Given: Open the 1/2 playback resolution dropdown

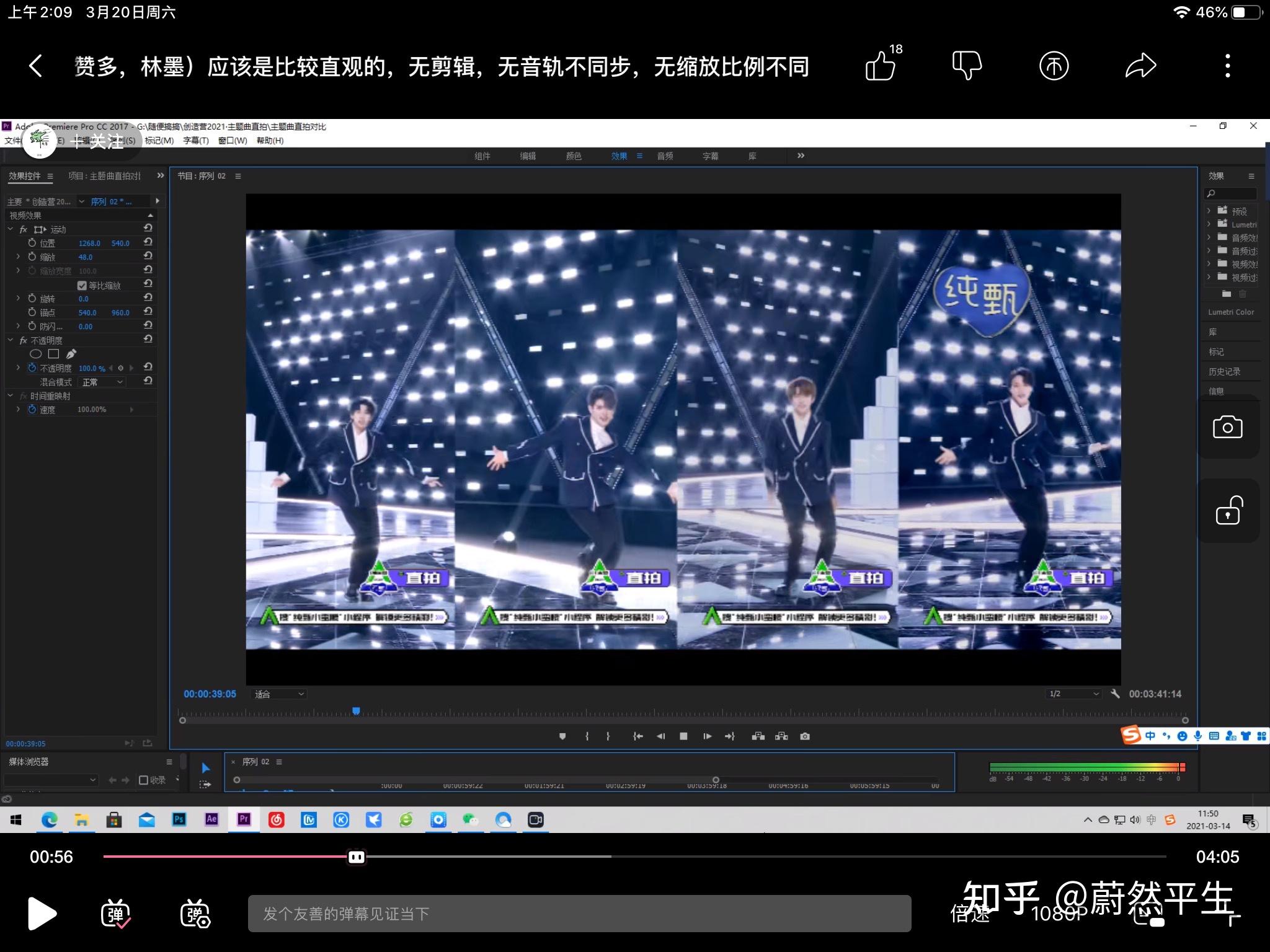Looking at the screenshot, I should pos(1074,694).
